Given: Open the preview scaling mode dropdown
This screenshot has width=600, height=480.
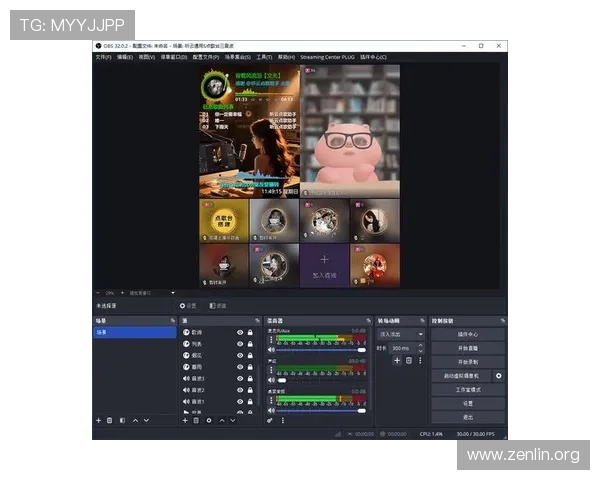Looking at the screenshot, I should (x=150, y=293).
